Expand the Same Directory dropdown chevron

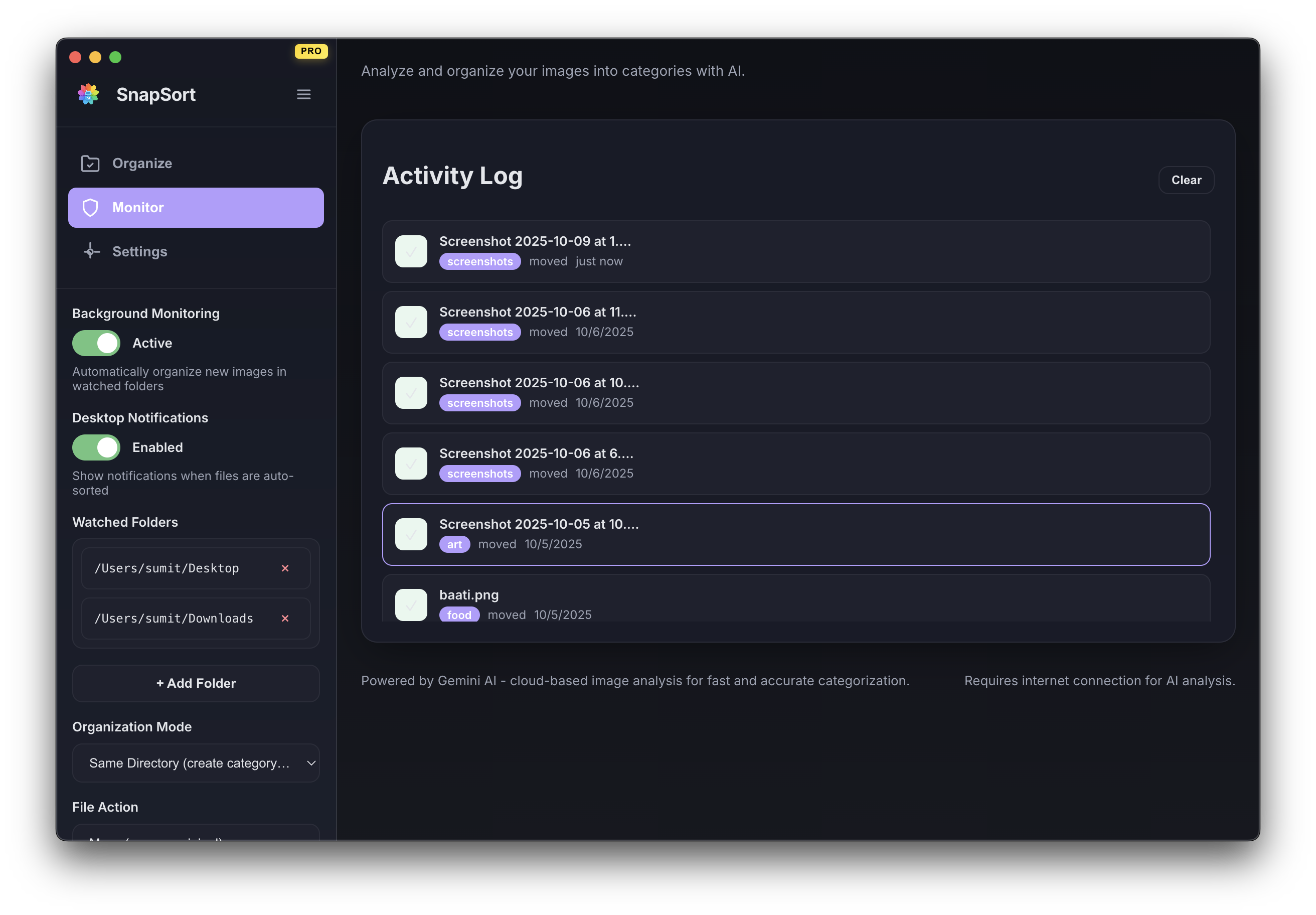311,763
